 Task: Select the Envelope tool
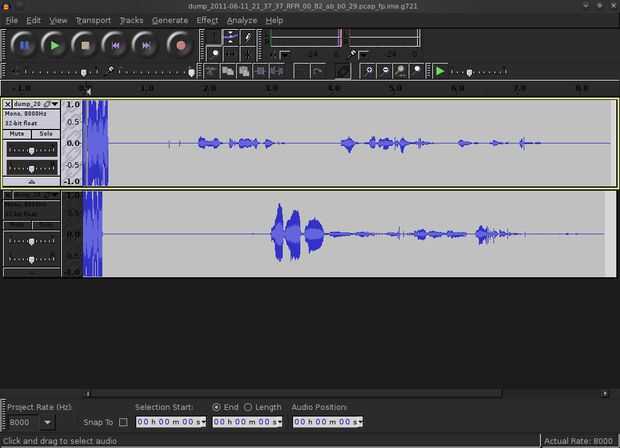231,38
